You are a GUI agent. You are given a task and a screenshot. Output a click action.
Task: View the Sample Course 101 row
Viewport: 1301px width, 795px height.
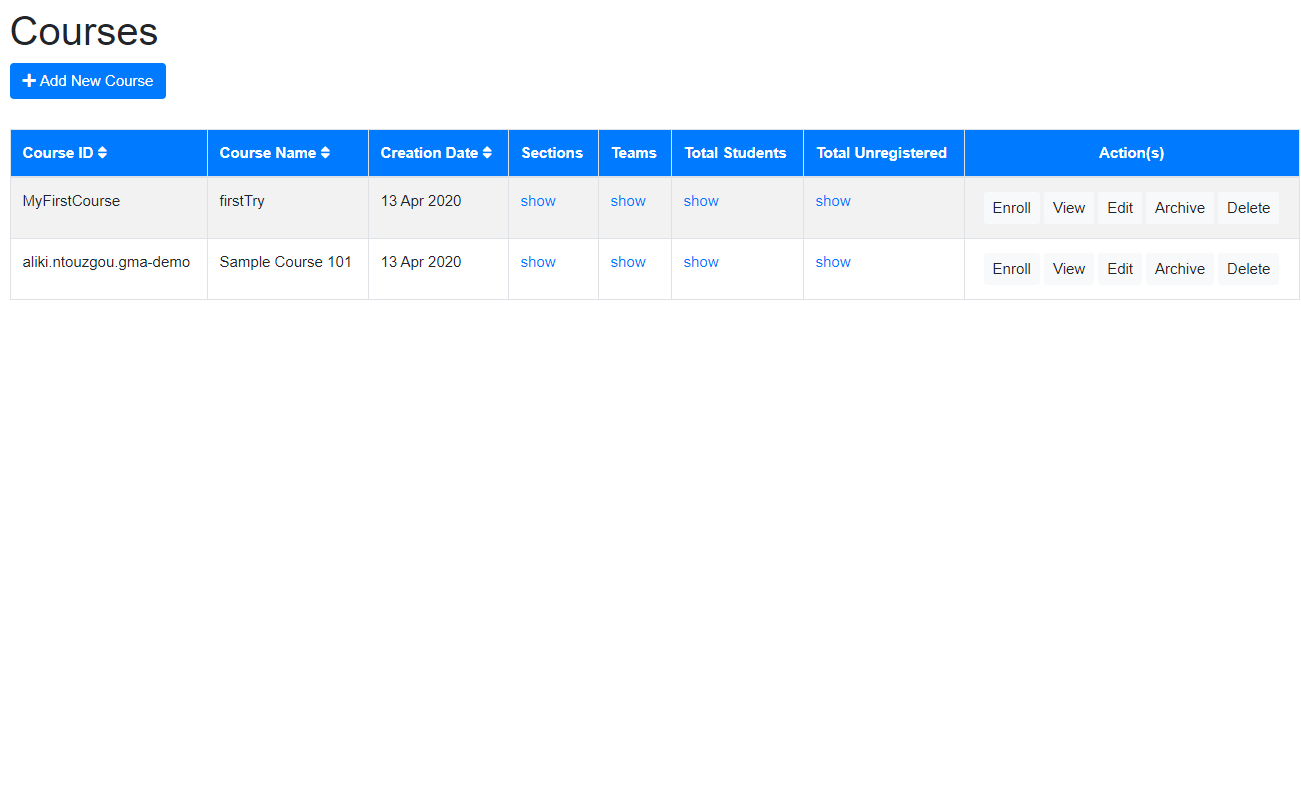1069,269
